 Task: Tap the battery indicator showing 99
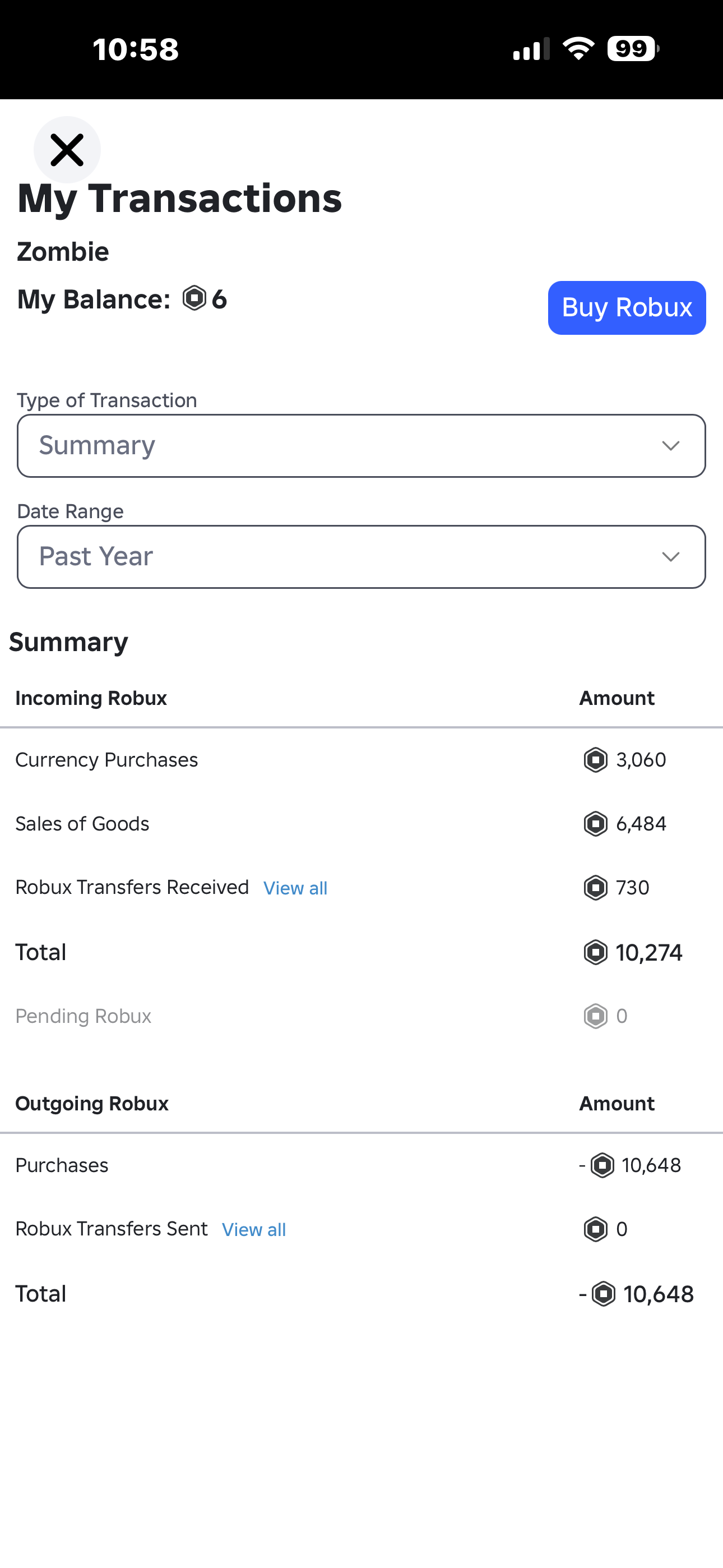coord(633,48)
